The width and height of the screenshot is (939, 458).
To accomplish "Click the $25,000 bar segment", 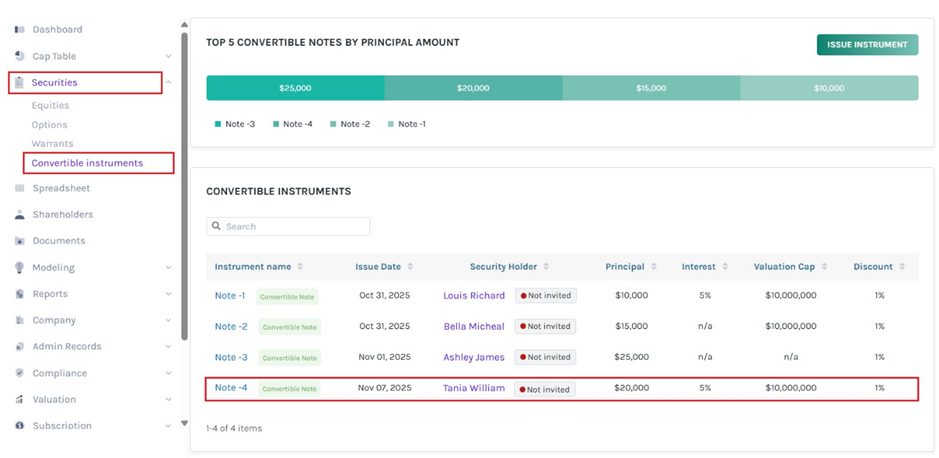I will tap(295, 88).
